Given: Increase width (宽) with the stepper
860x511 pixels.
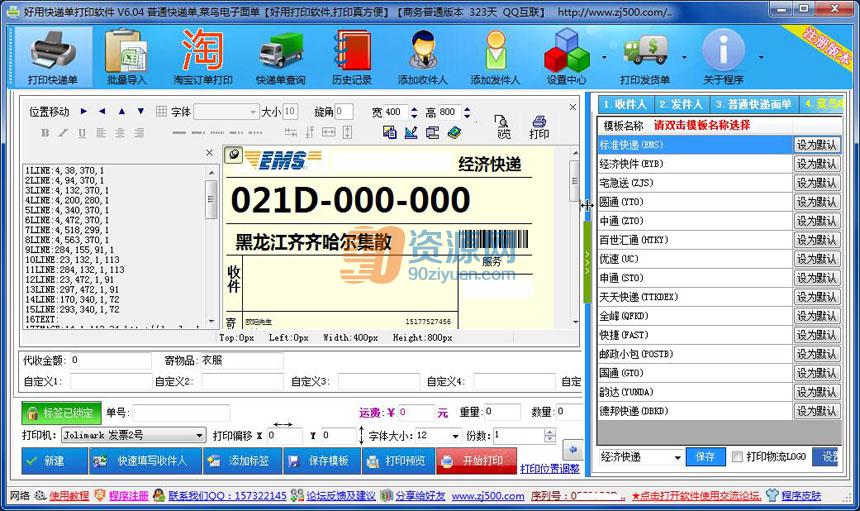Looking at the screenshot, I should click(414, 109).
